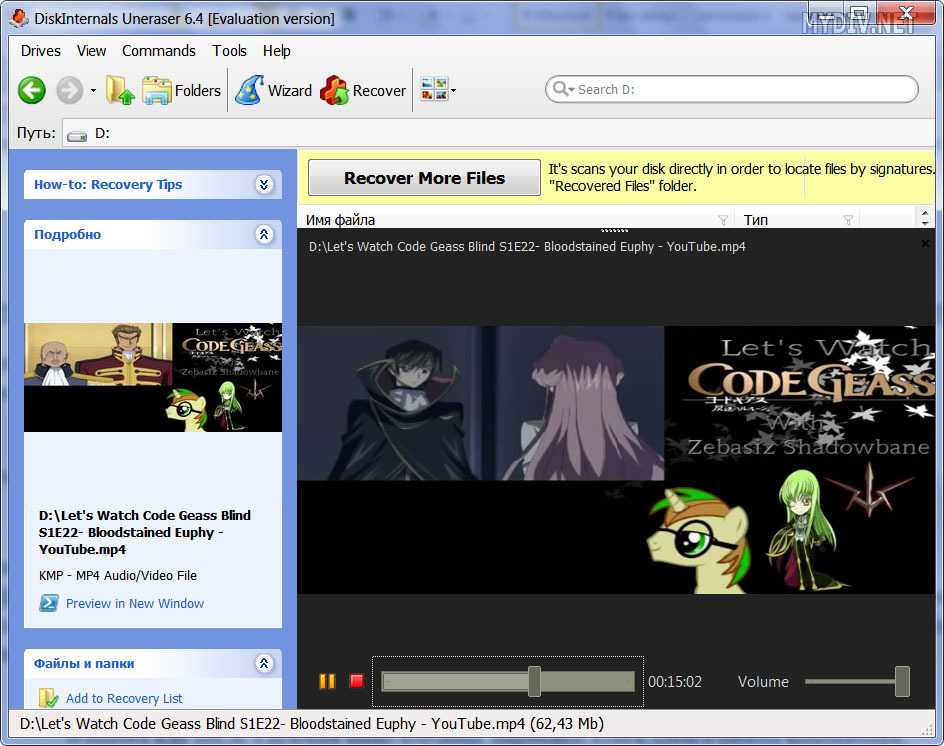The width and height of the screenshot is (944, 746).
Task: Click the view mode thumbnails icon
Action: pos(434,90)
